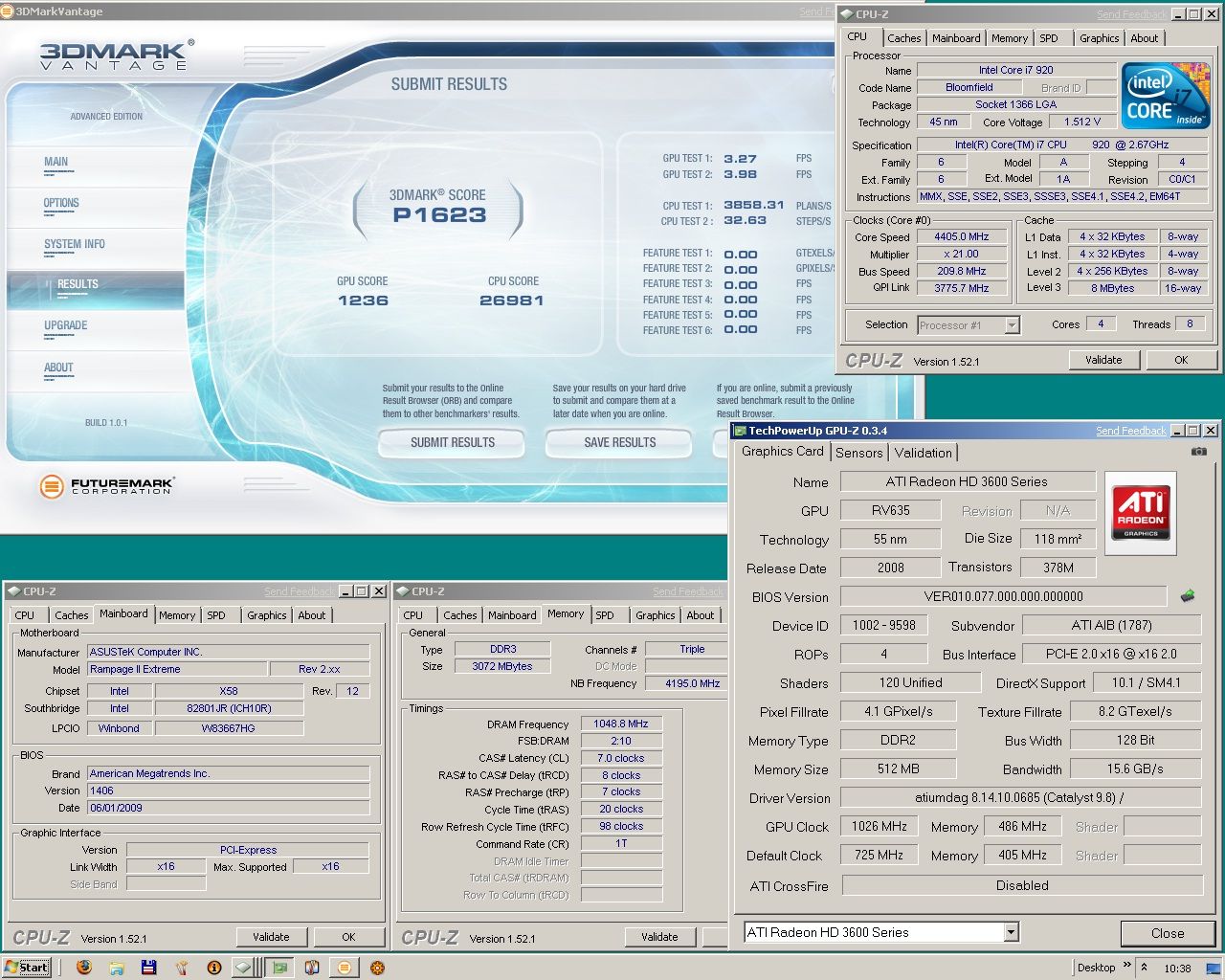Screen dimensions: 1225x980
Task: Open Graphics tab in top-right CPU-Z
Action: pos(1099,38)
